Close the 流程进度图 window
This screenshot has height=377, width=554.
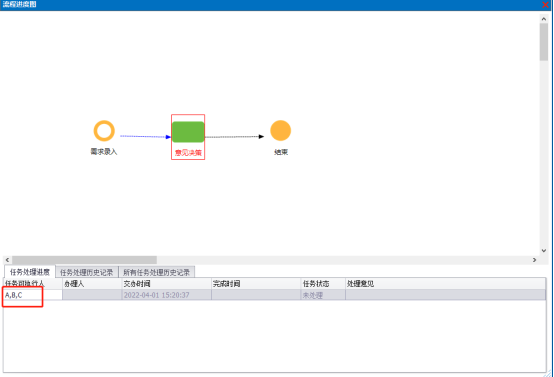(x=546, y=5)
